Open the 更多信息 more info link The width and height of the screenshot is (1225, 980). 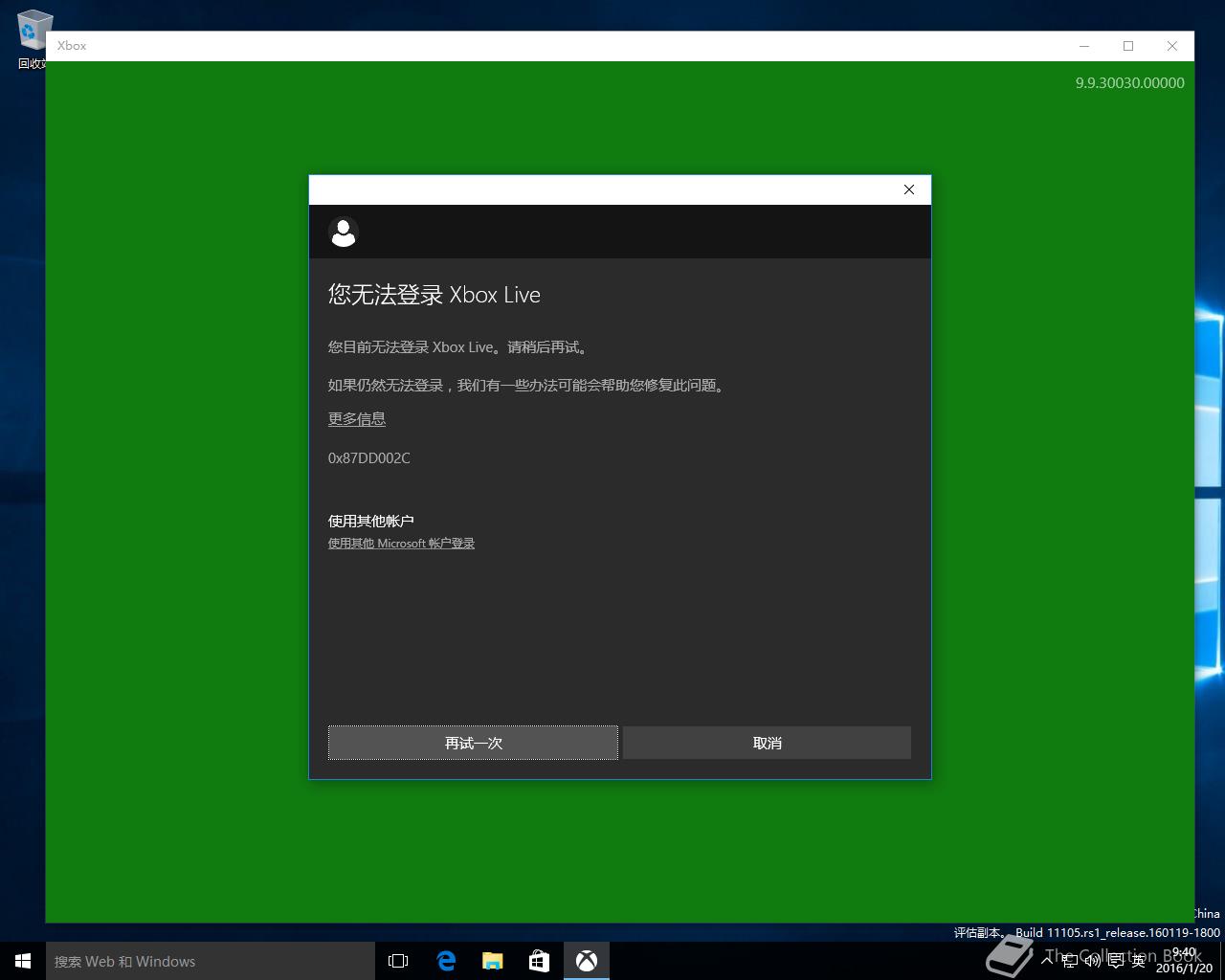click(x=357, y=419)
